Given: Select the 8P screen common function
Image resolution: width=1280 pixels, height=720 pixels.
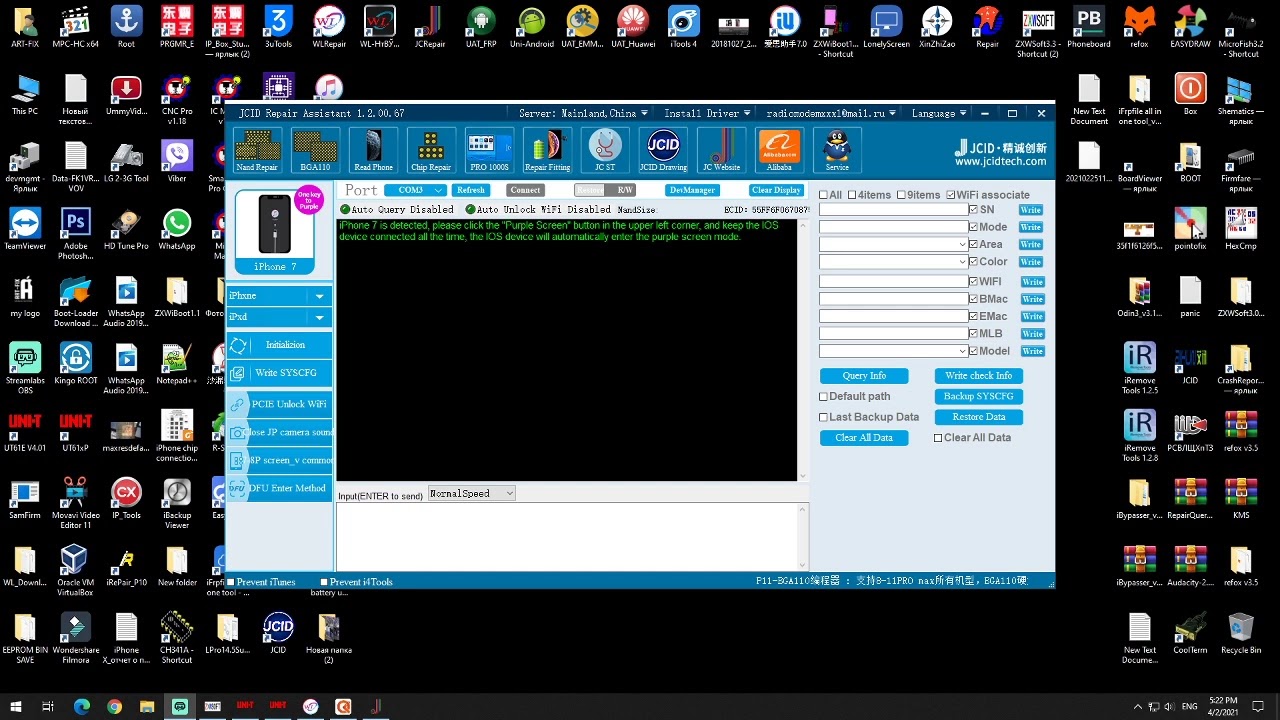Looking at the screenshot, I should coord(279,460).
